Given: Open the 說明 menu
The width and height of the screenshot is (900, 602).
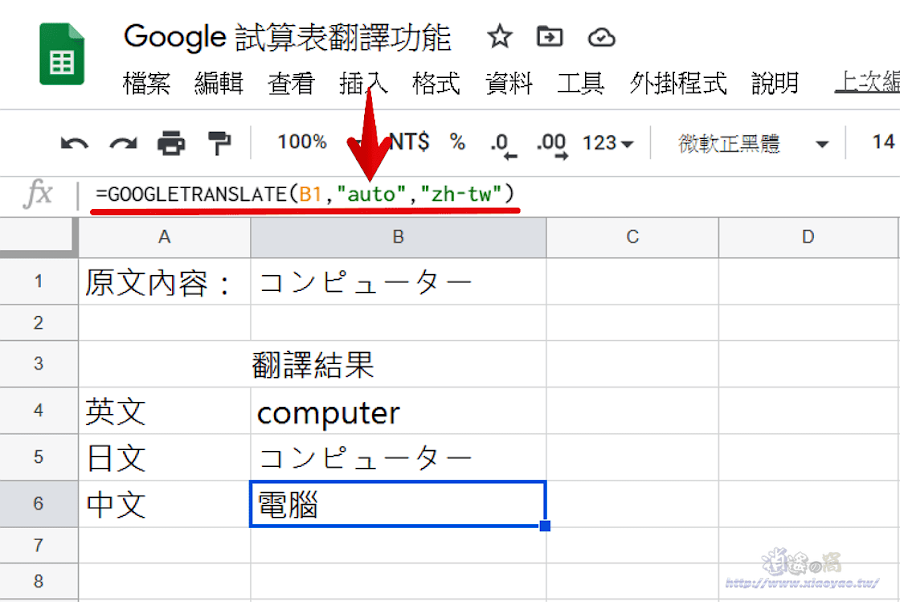Looking at the screenshot, I should pos(775,83).
